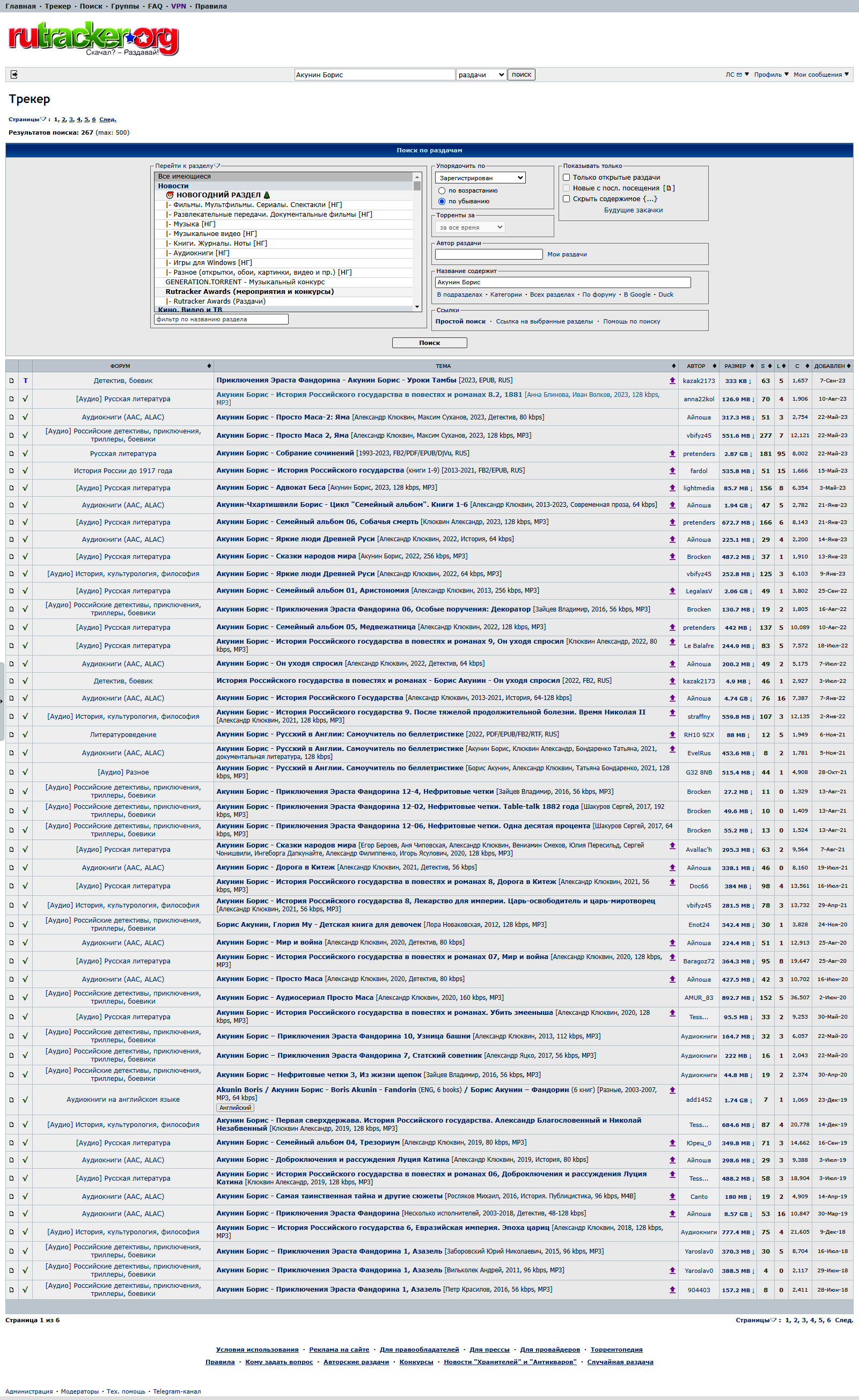Click magnet arrow for Мир и война Айпоша row
The height and width of the screenshot is (1400, 859).
point(672,942)
